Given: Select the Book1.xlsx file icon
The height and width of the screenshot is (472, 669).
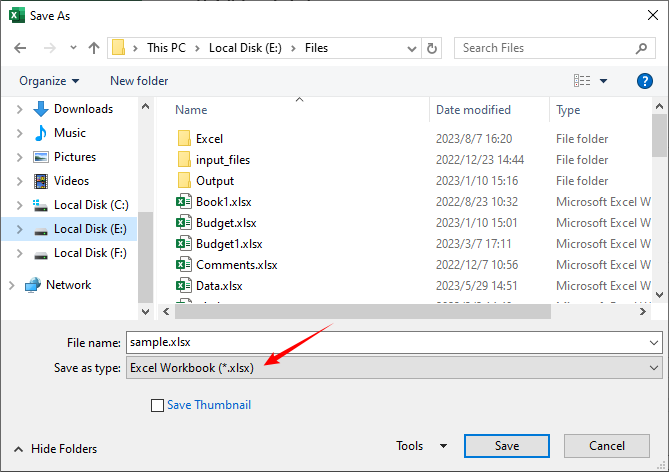Looking at the screenshot, I should pos(183,201).
